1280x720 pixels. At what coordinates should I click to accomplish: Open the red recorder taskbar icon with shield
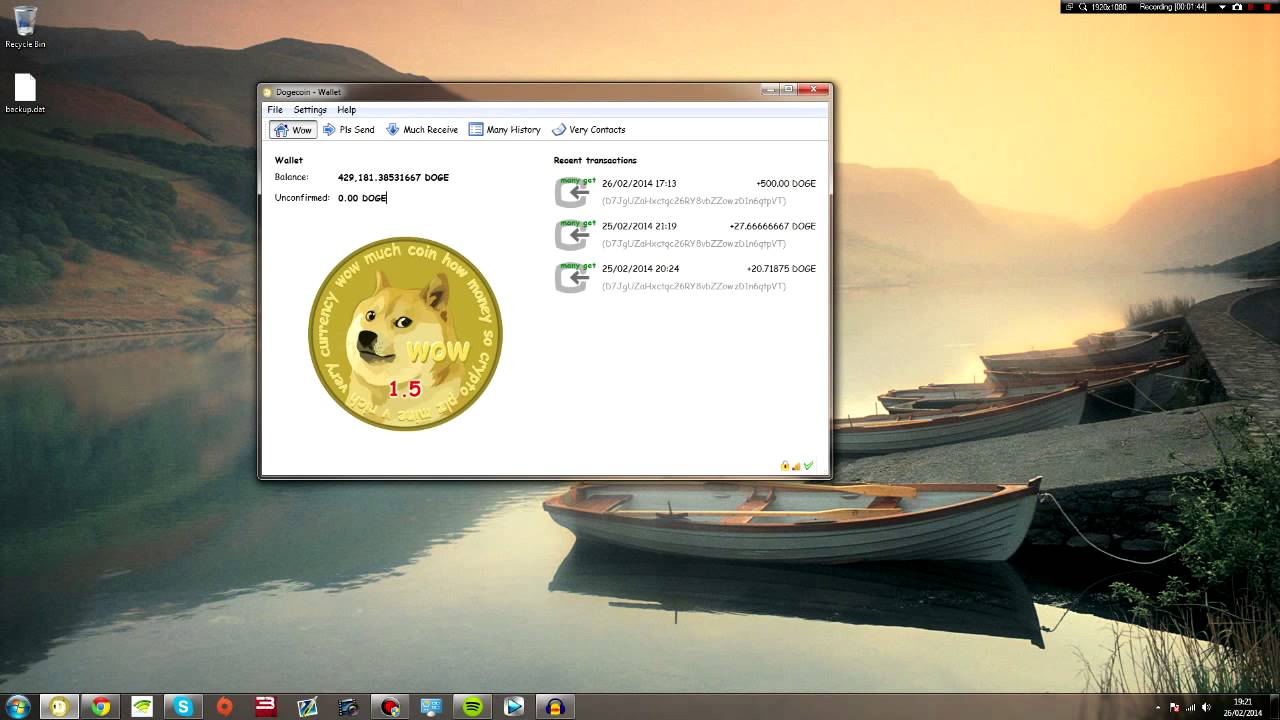coord(389,706)
